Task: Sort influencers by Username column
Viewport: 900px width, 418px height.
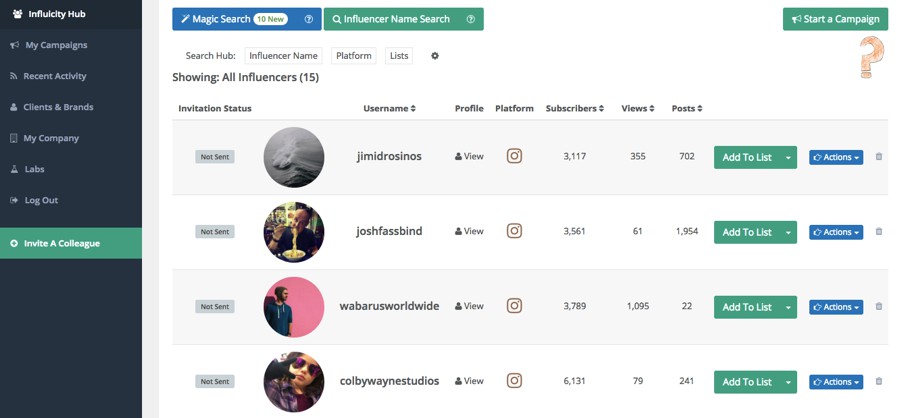Action: [x=389, y=108]
